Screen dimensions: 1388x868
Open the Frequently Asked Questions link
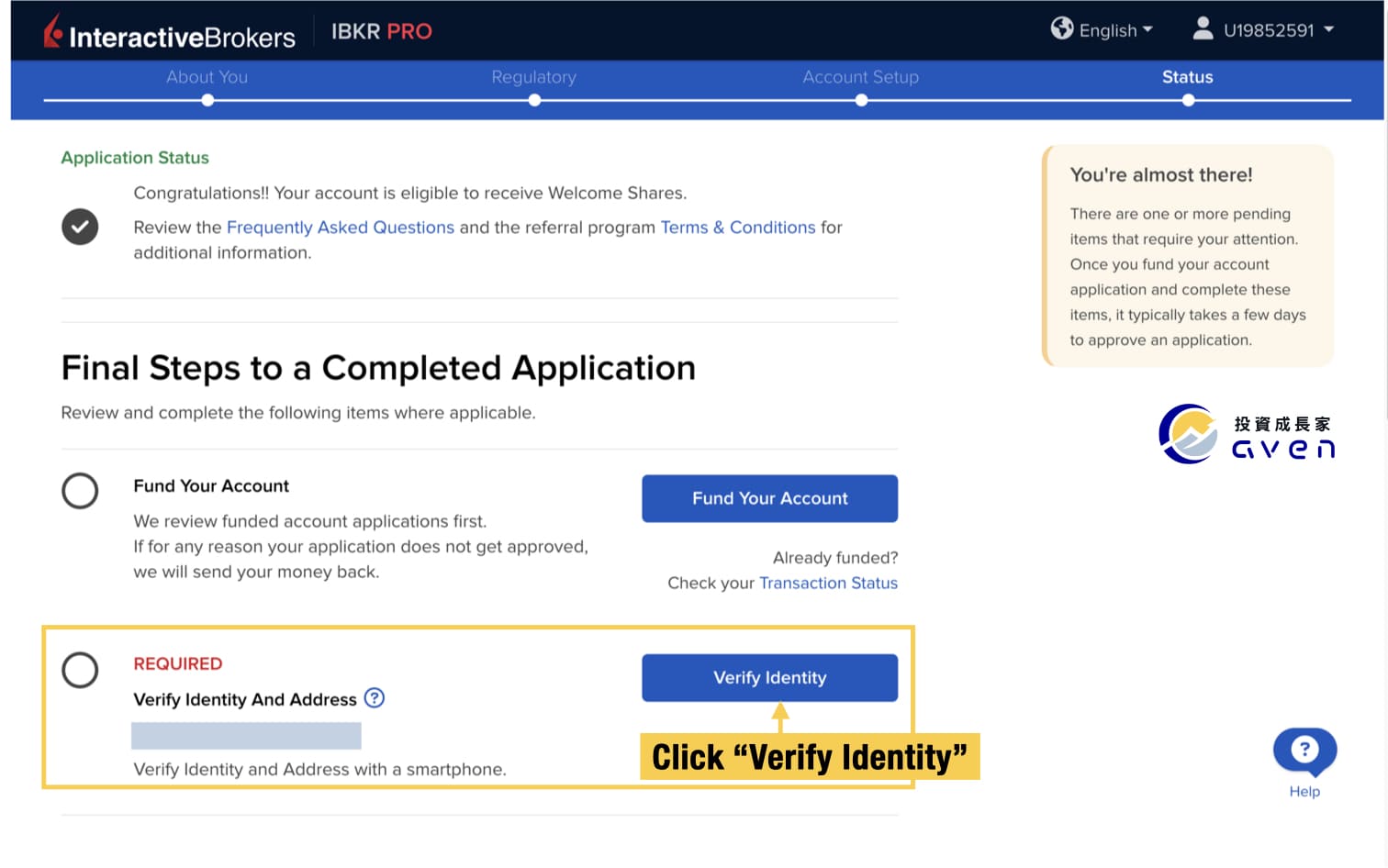pos(340,228)
